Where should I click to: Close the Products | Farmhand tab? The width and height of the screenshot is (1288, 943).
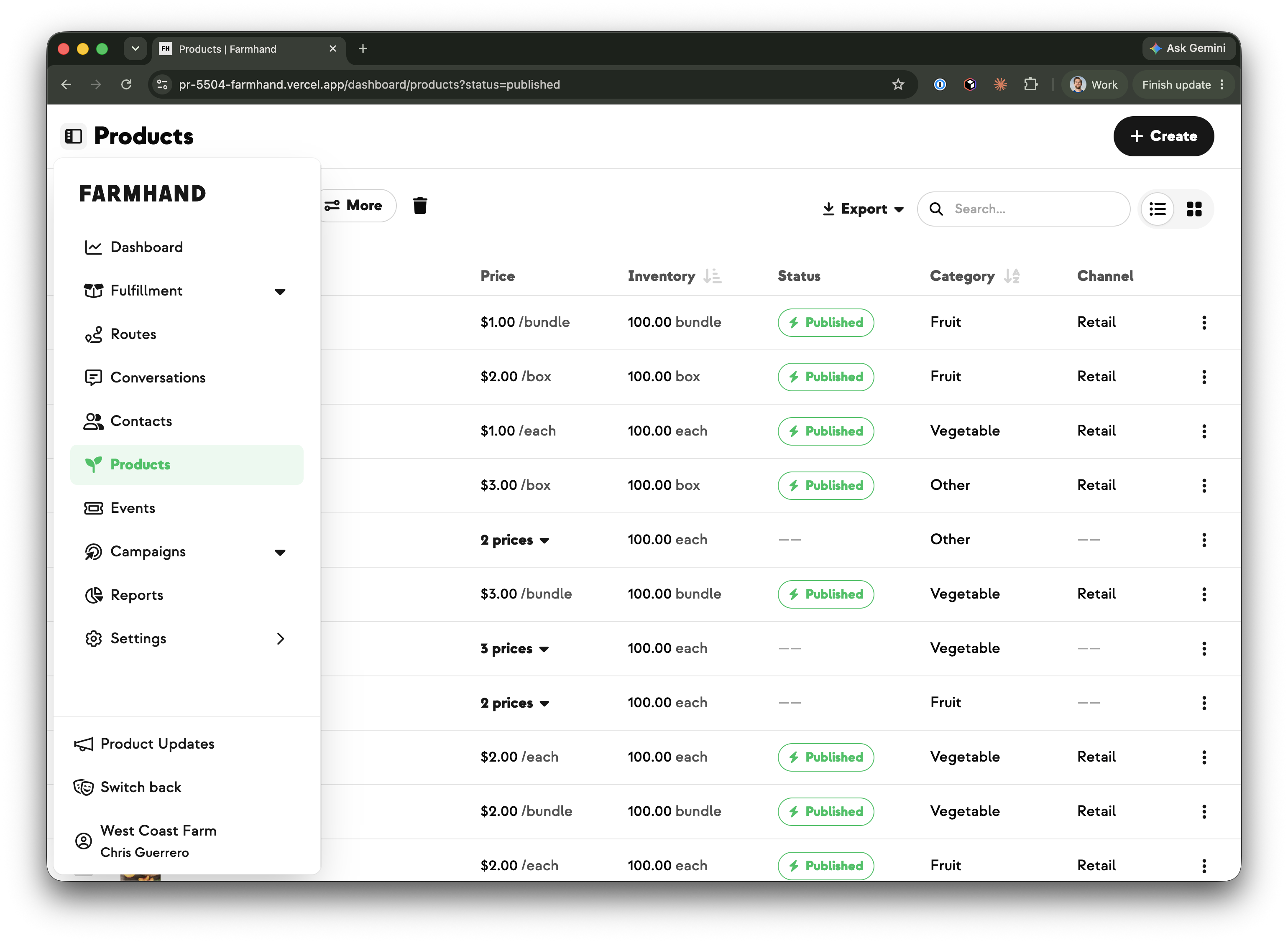pyautogui.click(x=333, y=48)
